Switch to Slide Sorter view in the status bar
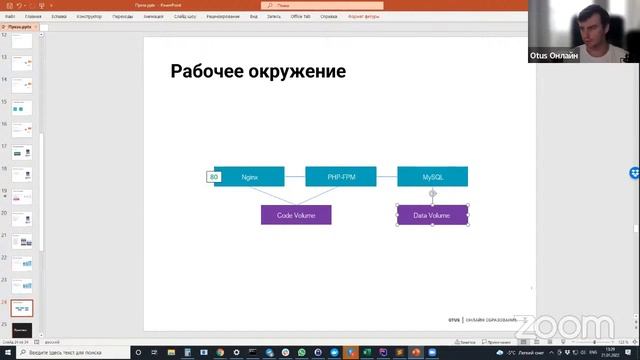640x360 pixels. coord(537,342)
